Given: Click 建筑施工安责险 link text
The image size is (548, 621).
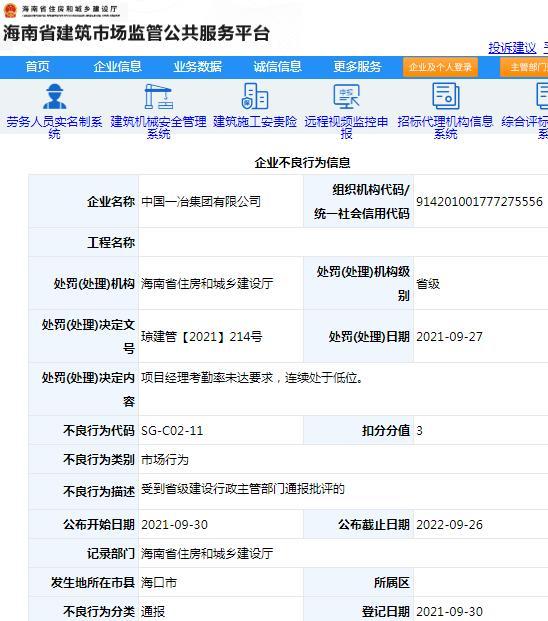Looking at the screenshot, I should point(255,122).
